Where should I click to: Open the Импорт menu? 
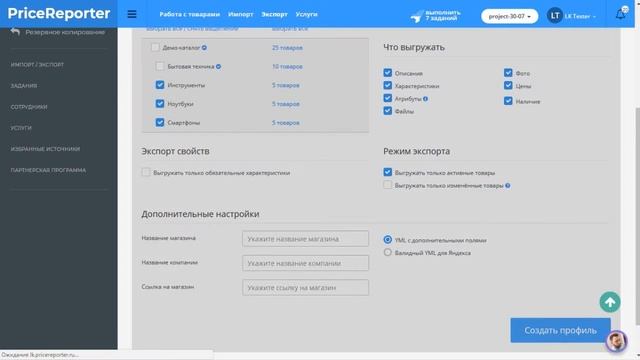pyautogui.click(x=240, y=14)
